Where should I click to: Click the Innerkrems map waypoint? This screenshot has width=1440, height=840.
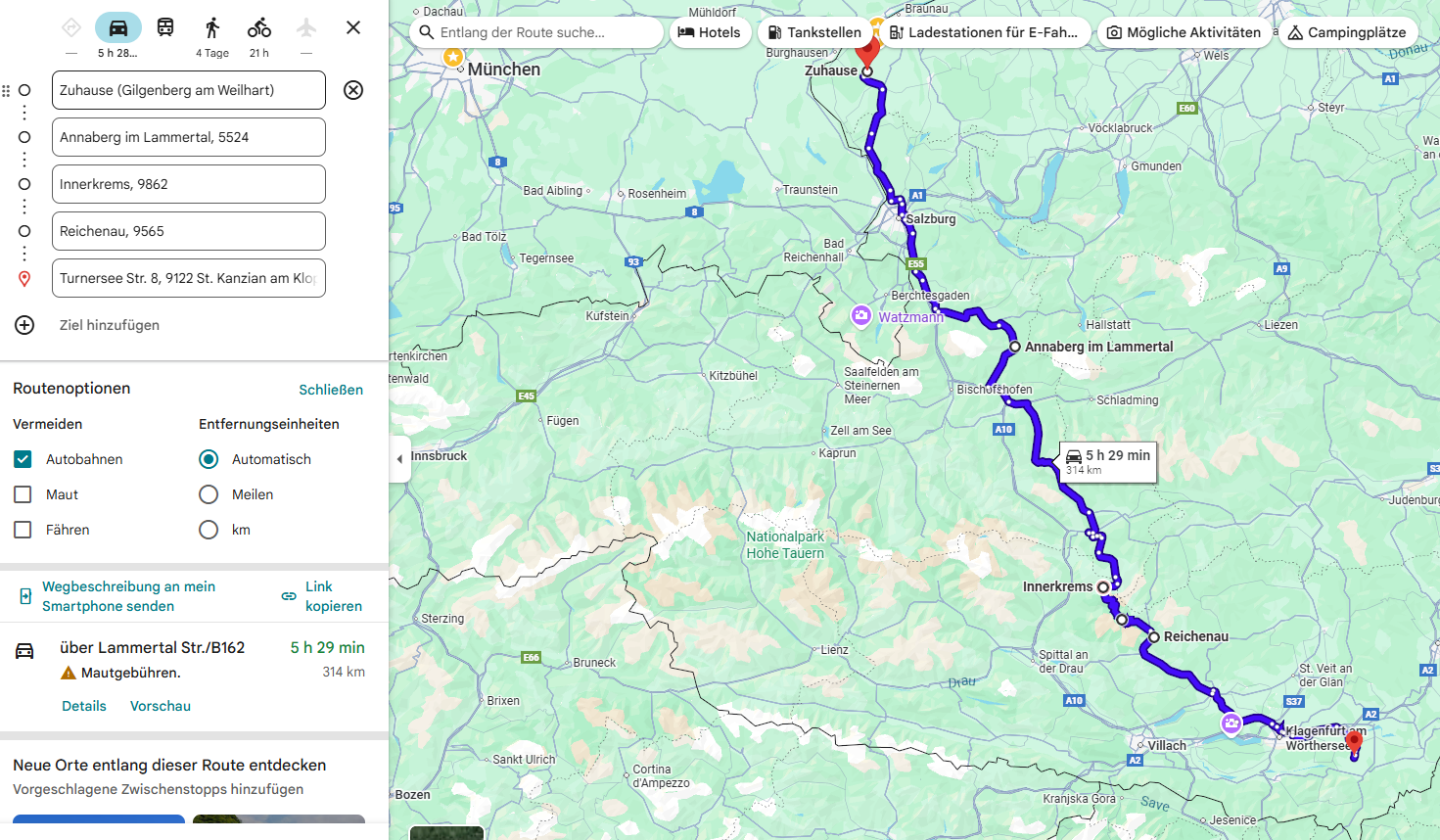[x=1103, y=587]
